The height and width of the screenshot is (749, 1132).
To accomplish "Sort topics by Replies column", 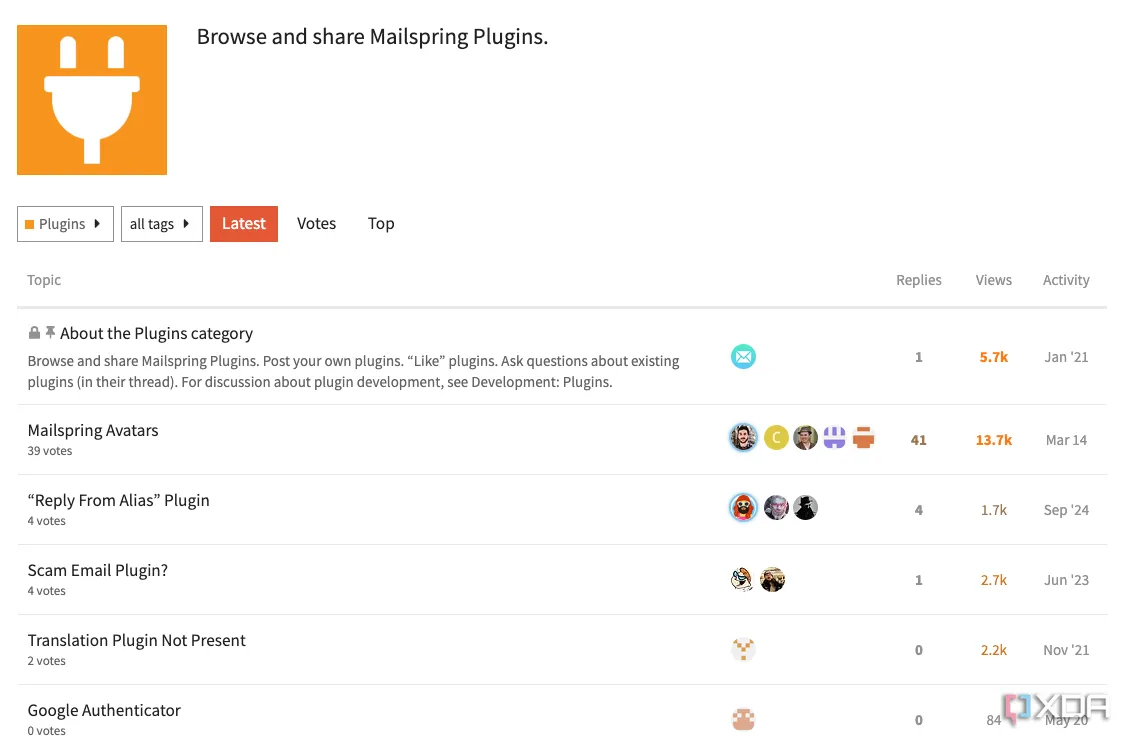I will (918, 280).
